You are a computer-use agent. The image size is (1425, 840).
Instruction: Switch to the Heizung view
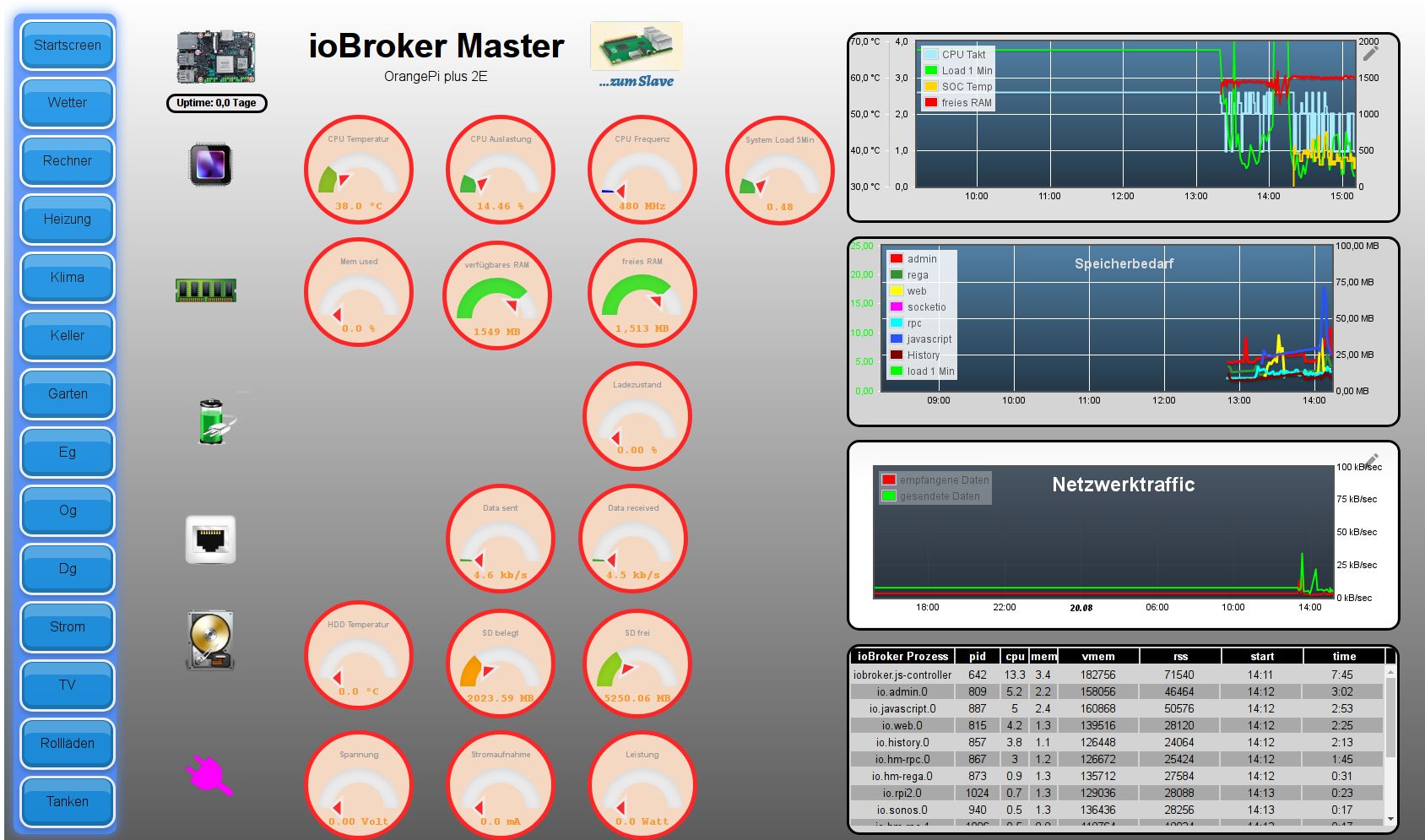(68, 219)
